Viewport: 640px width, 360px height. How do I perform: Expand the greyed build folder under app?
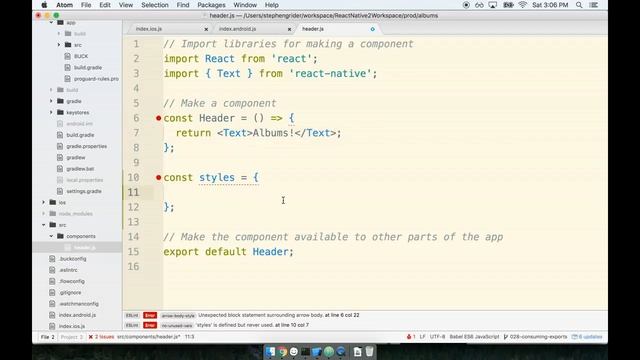(x=59, y=34)
